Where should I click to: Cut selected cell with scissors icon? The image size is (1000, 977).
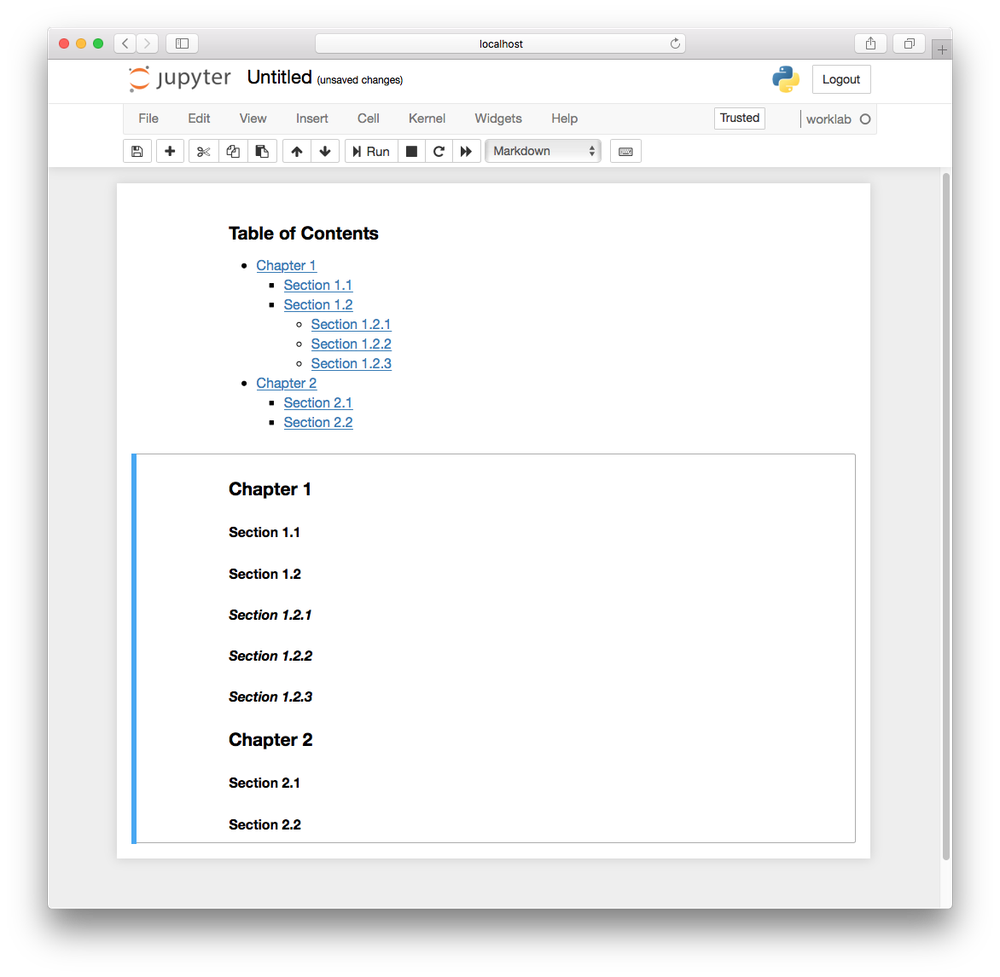203,151
